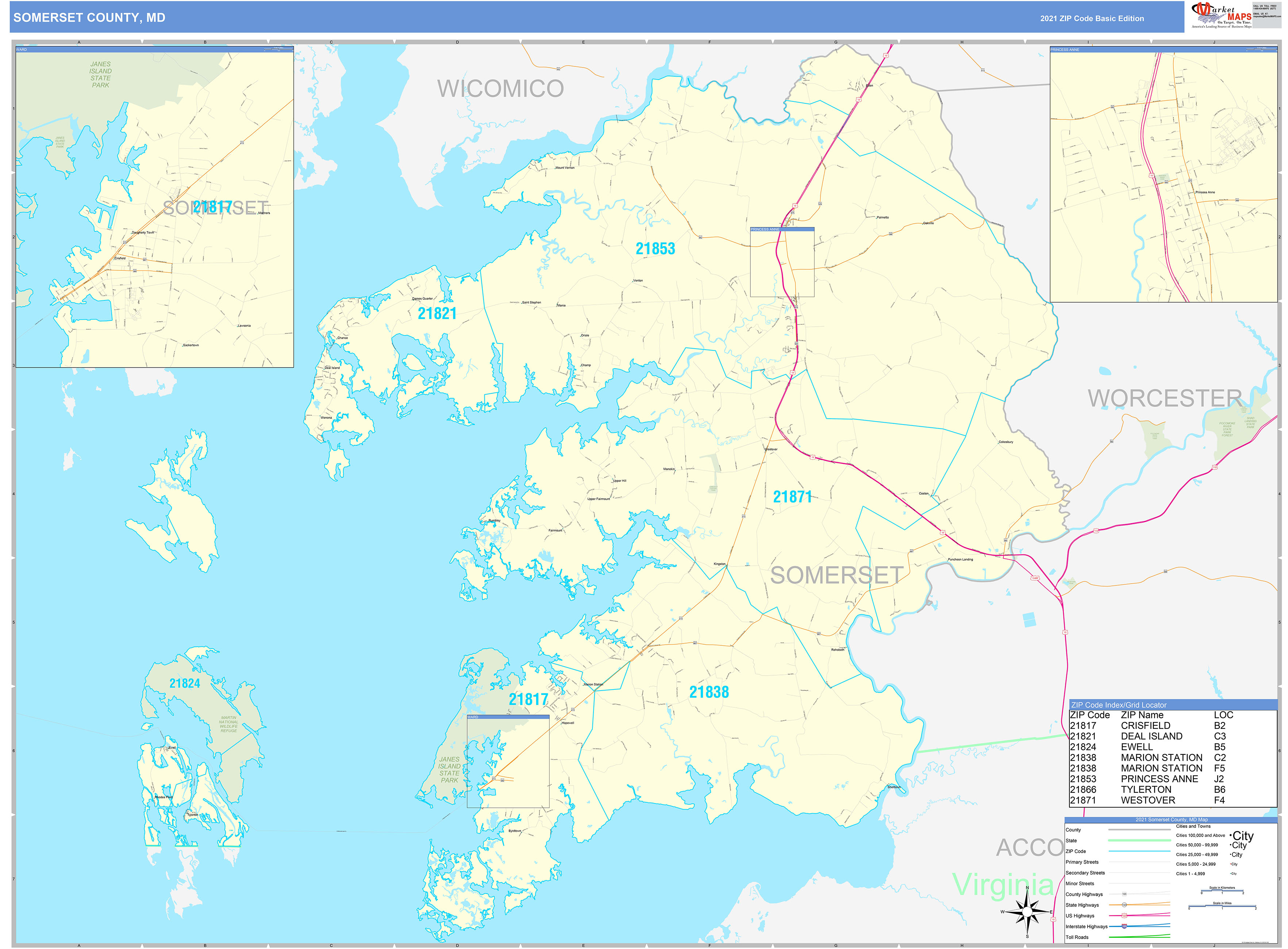This screenshot has height=949, width=1288.
Task: Click the '2021 Somerset County, MD Map' legend title
Action: [x=1171, y=820]
